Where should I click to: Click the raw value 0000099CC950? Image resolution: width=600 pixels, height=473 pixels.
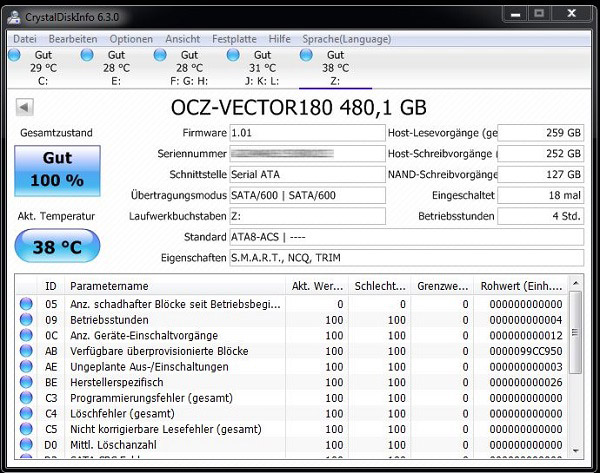click(526, 351)
